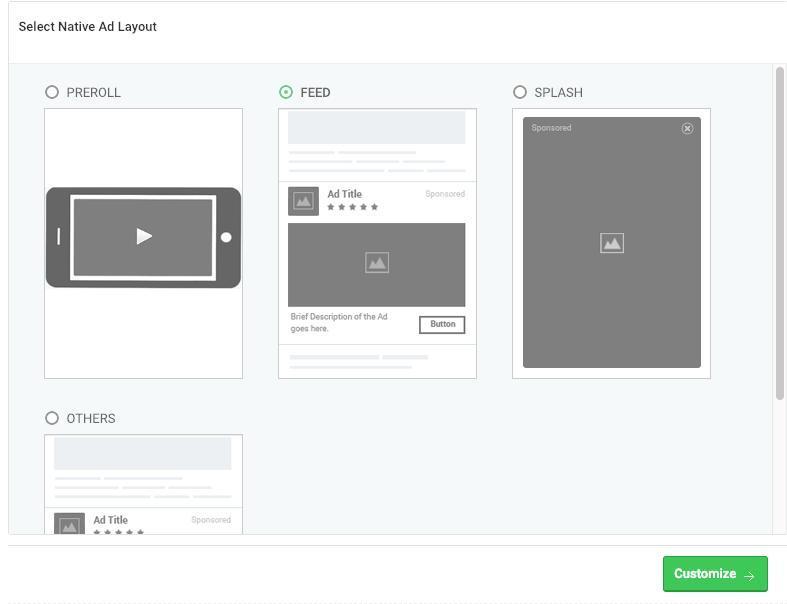Select the FEED layout radio button

click(x=286, y=92)
